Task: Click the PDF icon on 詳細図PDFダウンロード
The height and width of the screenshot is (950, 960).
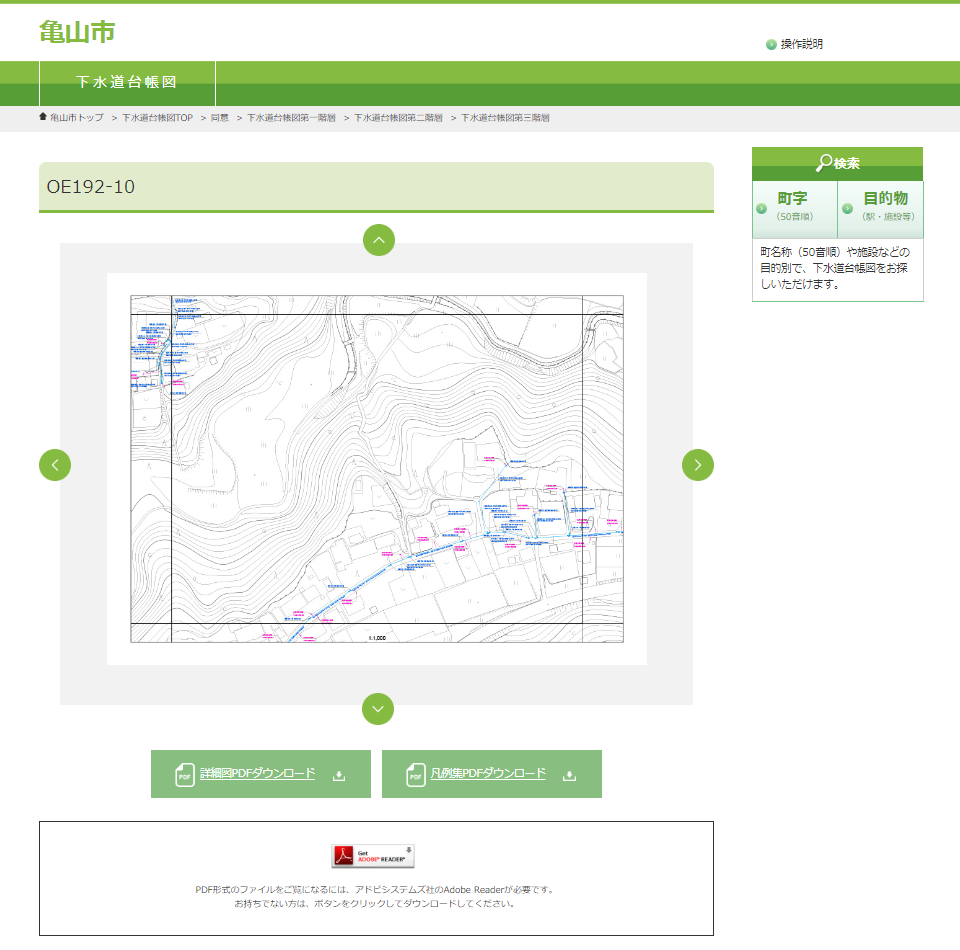Action: pos(185,775)
